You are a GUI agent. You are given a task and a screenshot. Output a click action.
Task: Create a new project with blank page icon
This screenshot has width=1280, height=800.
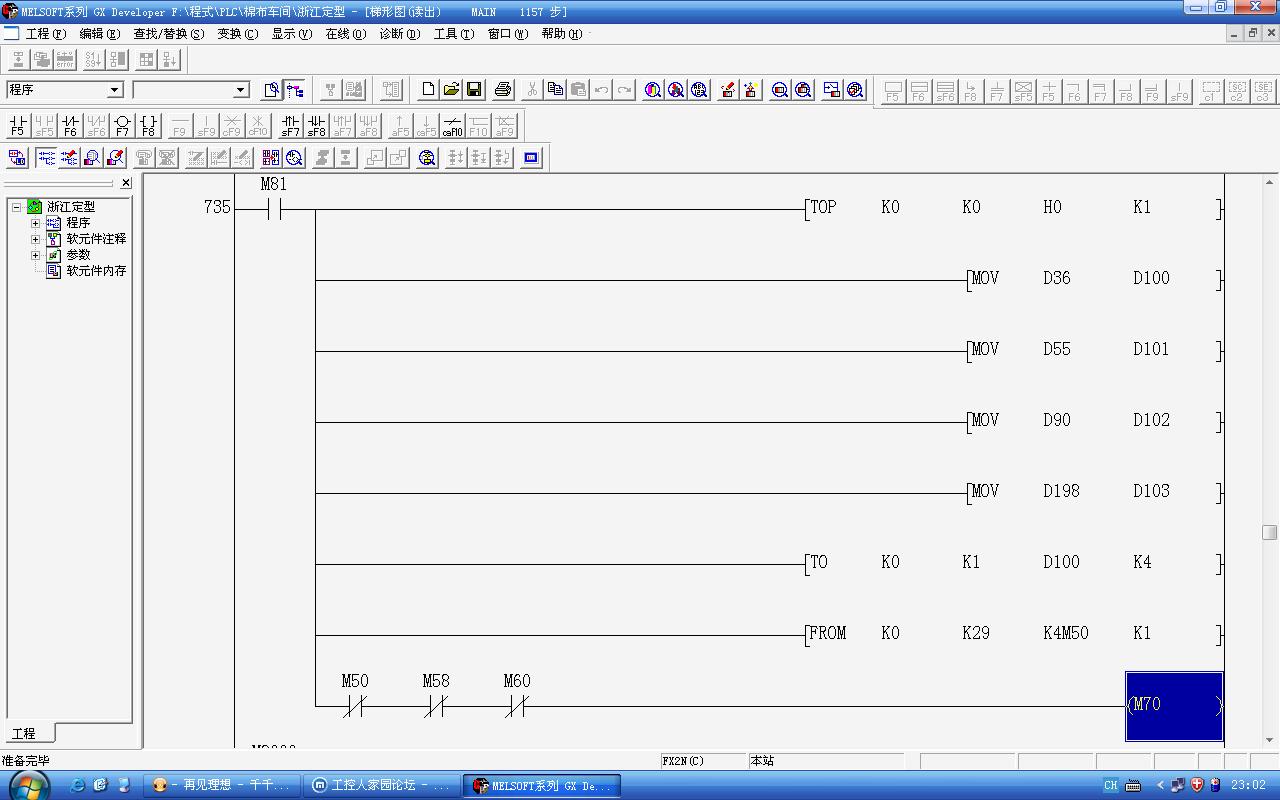click(428, 90)
